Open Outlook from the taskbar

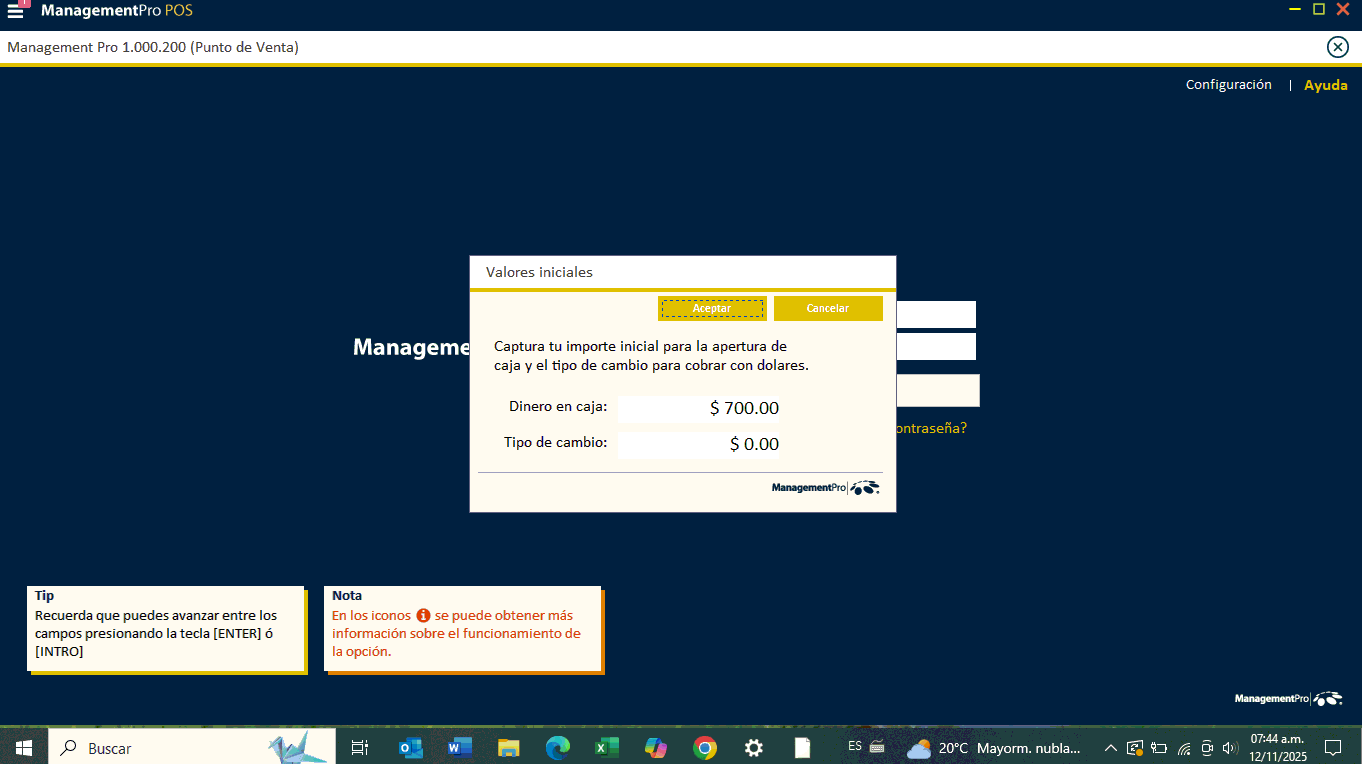pos(410,748)
